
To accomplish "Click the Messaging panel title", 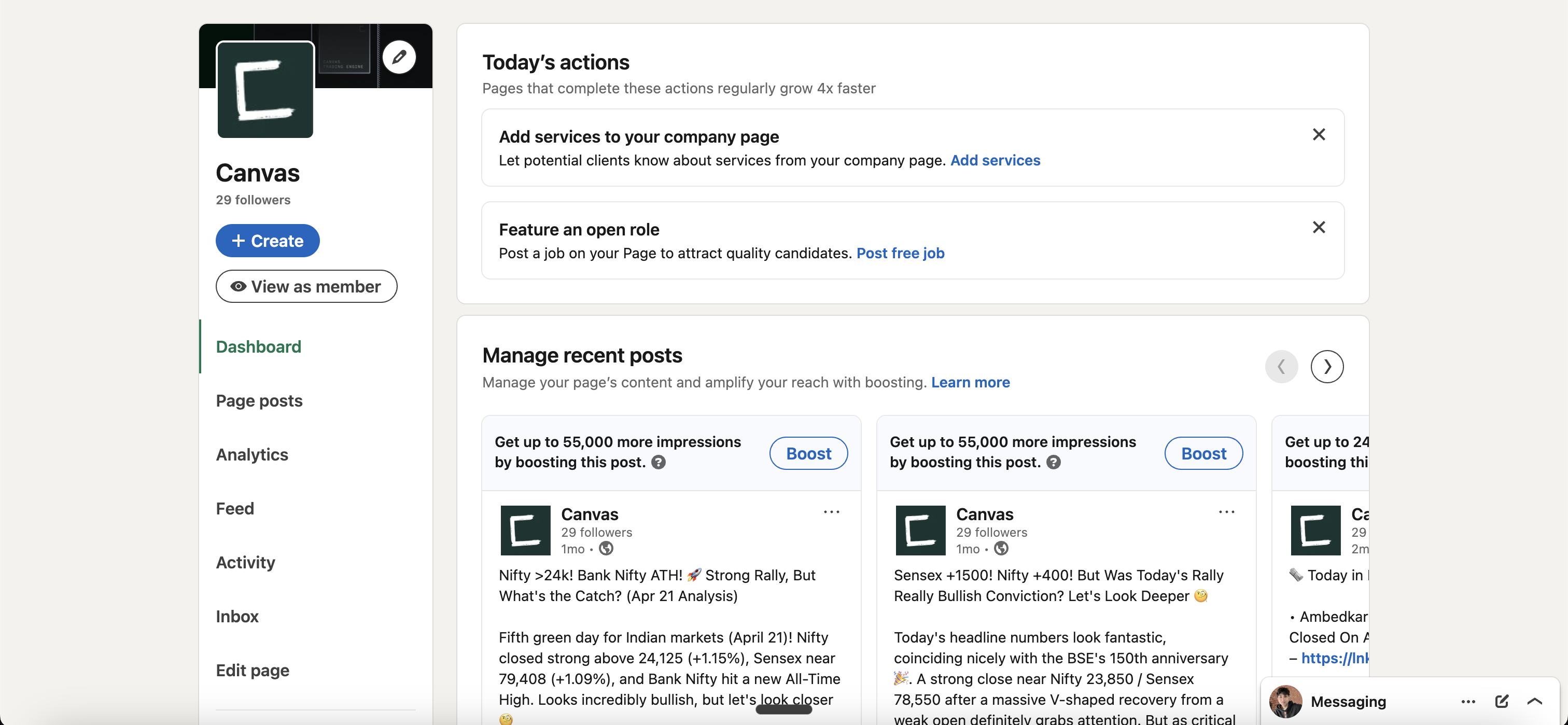I will pyautogui.click(x=1348, y=702).
